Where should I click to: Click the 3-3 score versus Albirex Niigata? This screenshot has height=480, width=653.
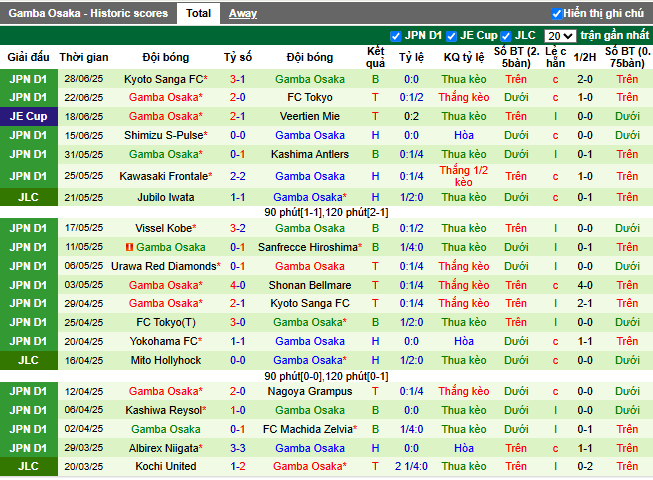(237, 448)
